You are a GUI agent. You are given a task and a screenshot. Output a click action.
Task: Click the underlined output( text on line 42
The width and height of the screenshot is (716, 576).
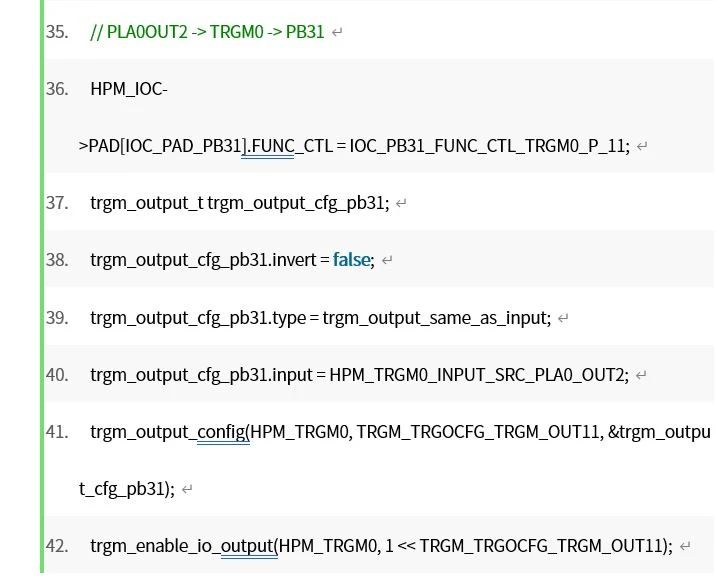tap(249, 546)
